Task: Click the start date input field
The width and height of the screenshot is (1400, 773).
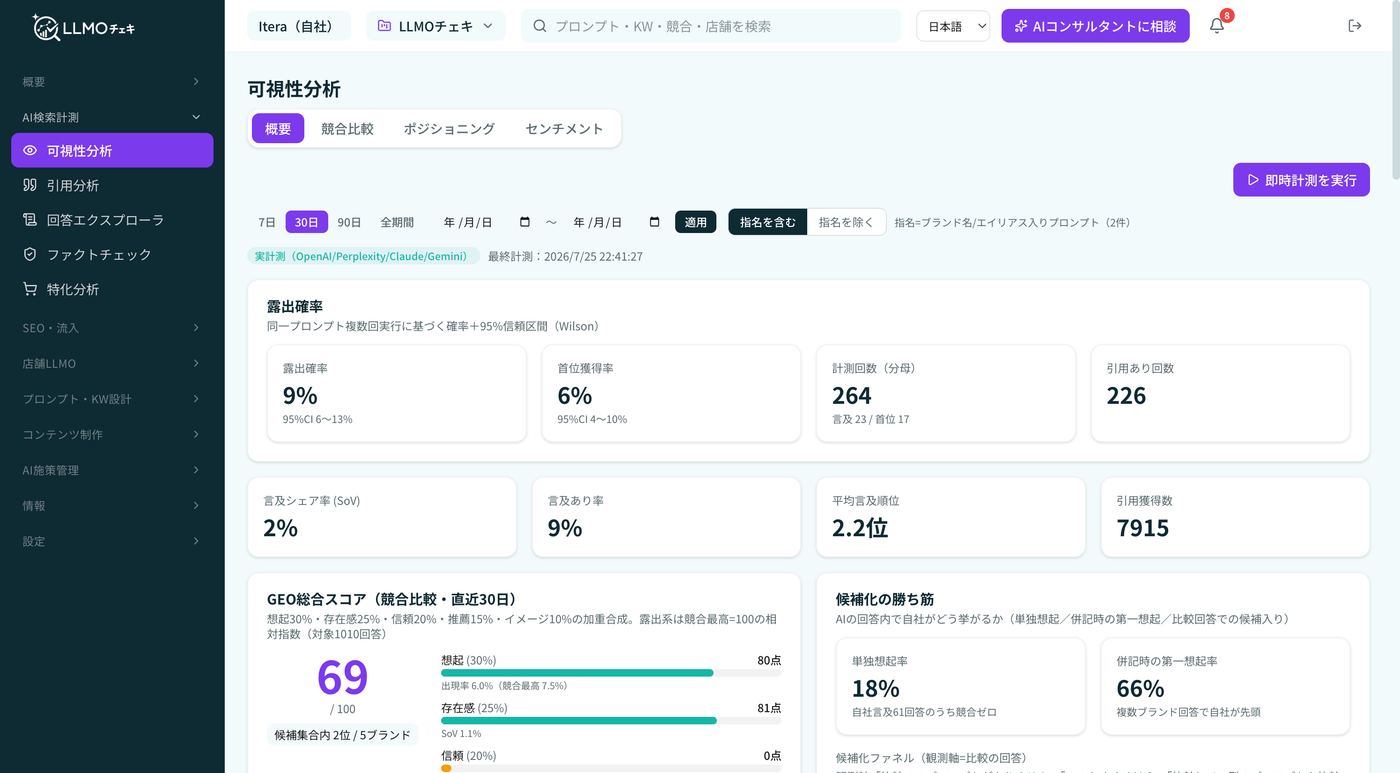Action: click(x=487, y=222)
